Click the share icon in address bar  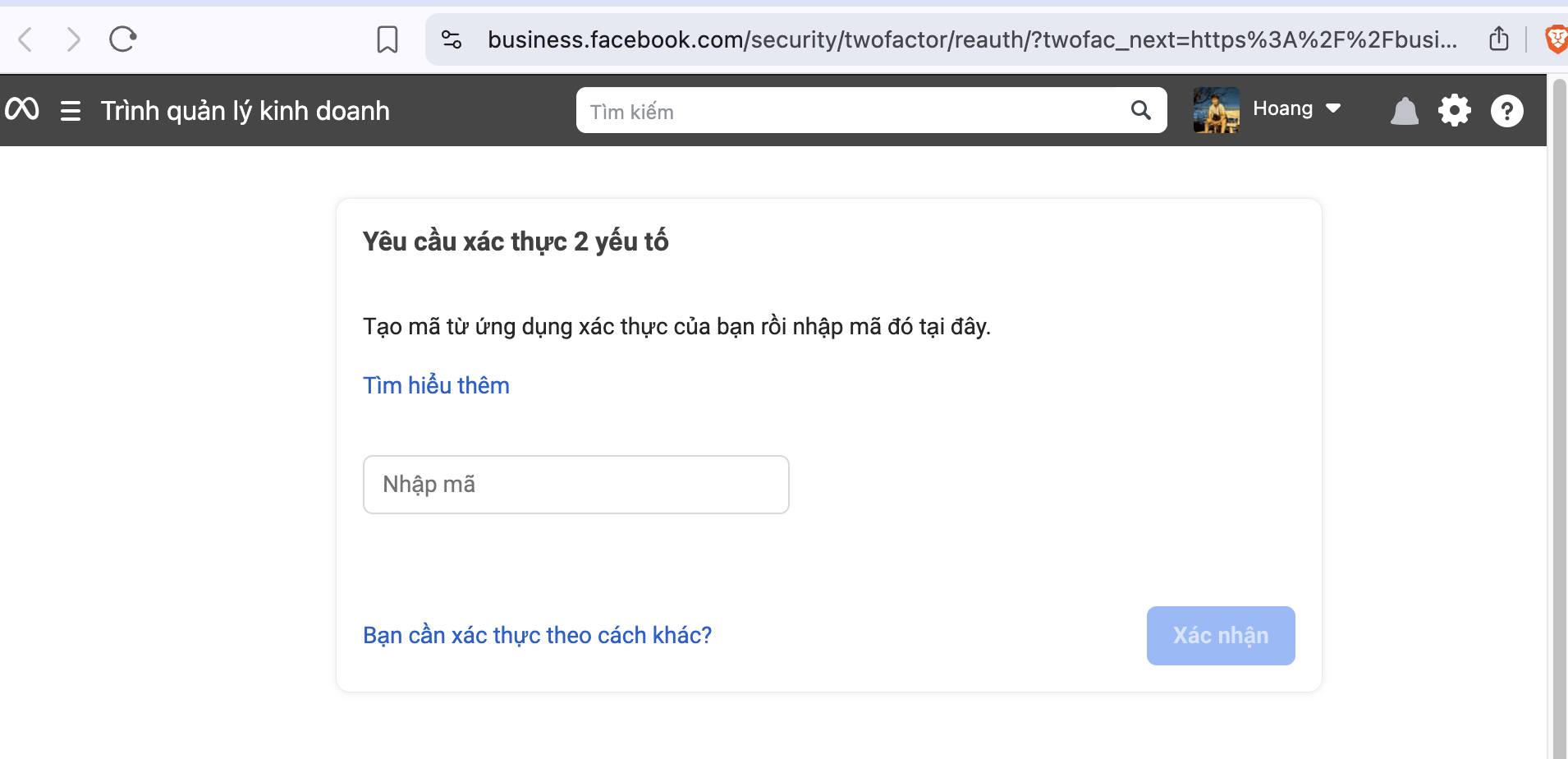[1499, 39]
